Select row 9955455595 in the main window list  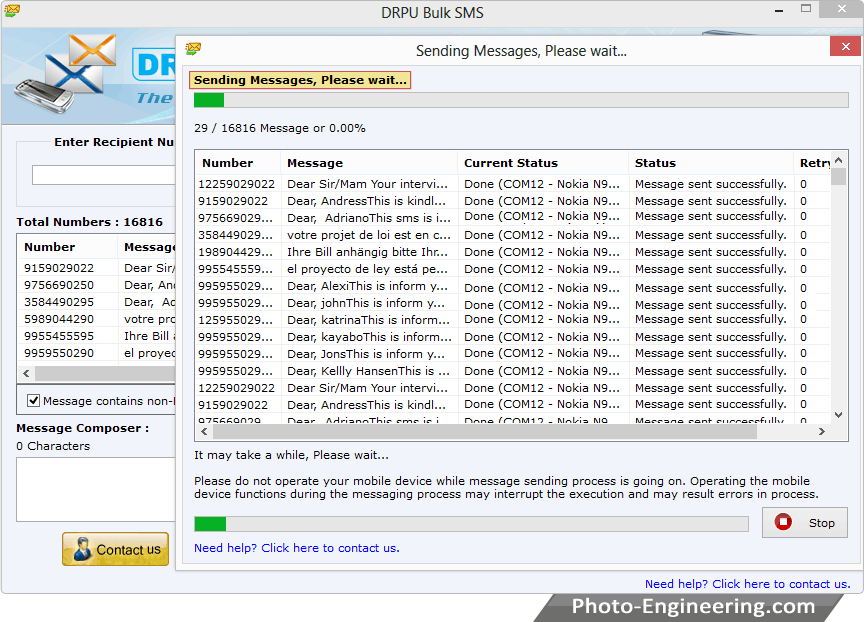click(x=97, y=336)
